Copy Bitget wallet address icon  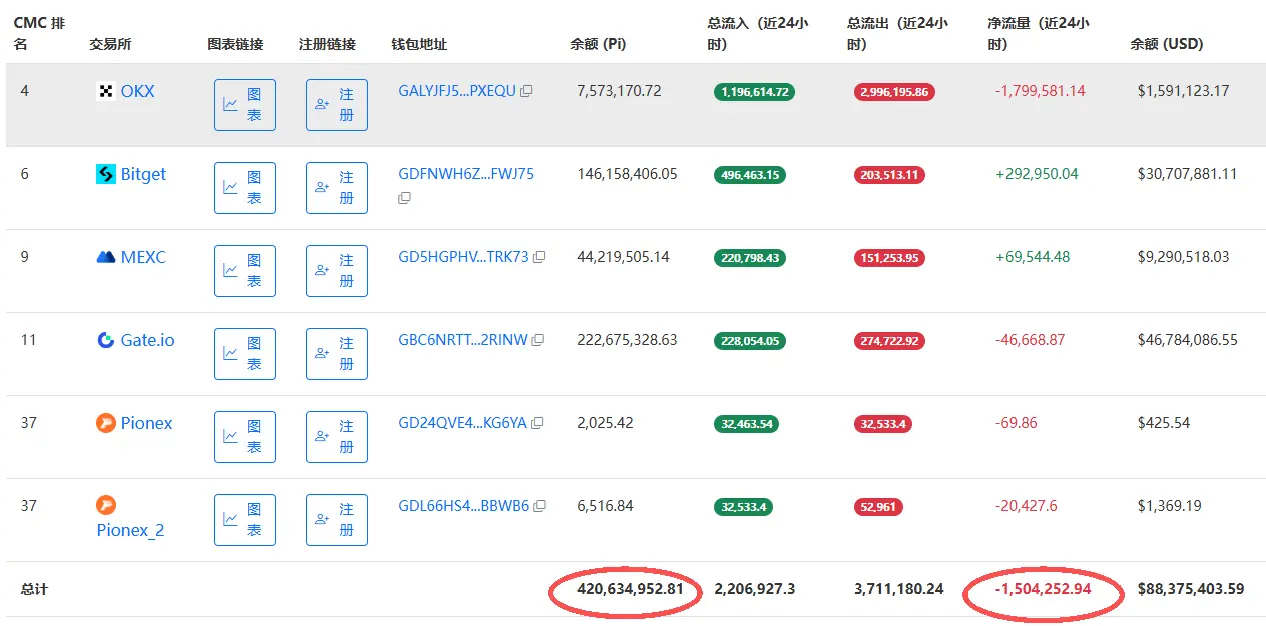(x=404, y=198)
